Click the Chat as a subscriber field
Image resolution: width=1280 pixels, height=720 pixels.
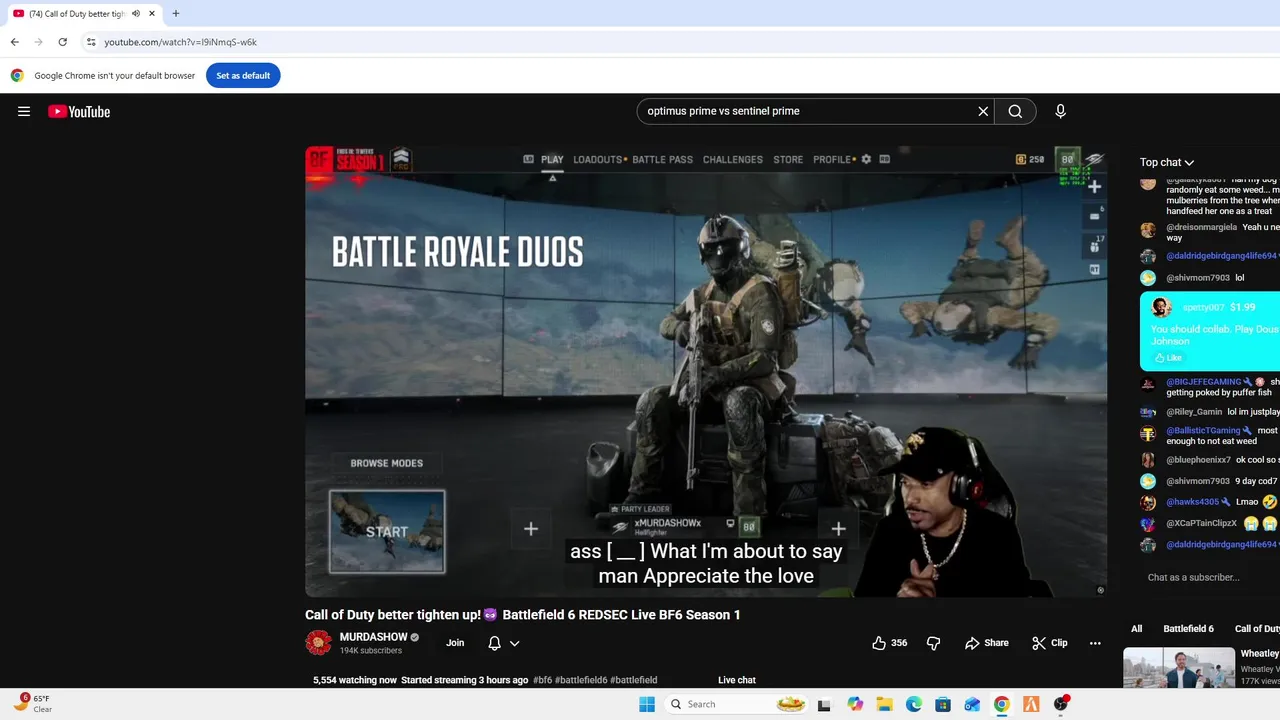click(x=1193, y=577)
